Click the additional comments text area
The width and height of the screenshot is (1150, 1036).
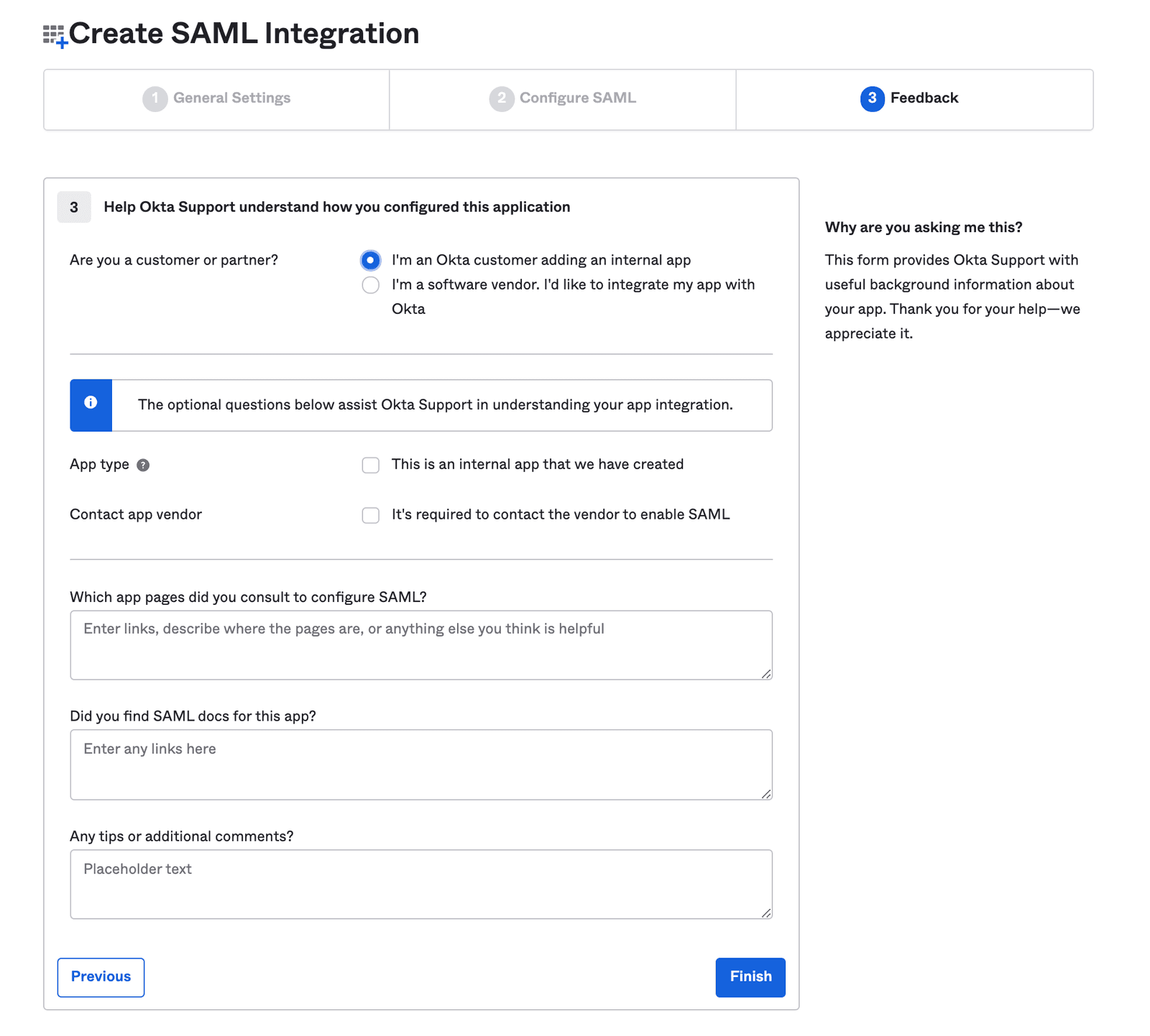420,884
